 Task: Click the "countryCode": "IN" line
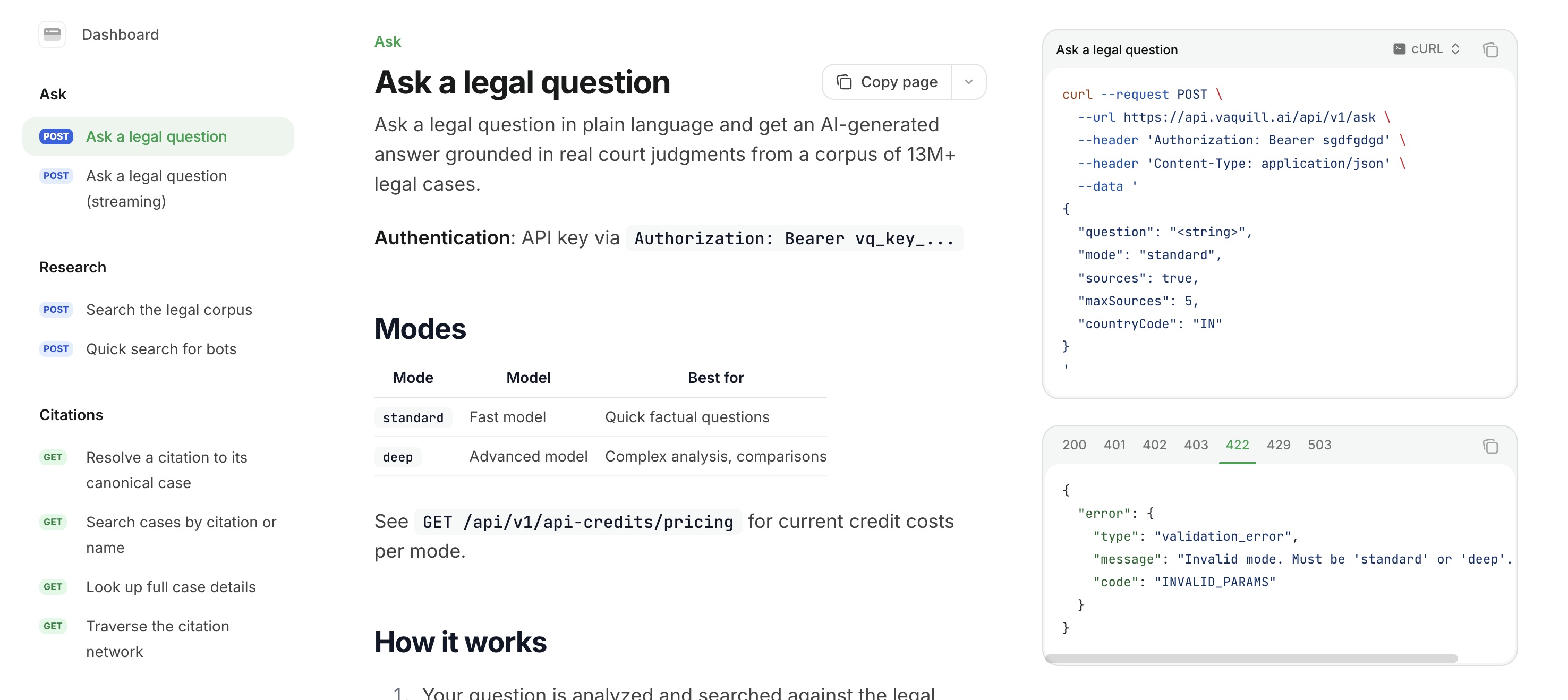click(x=1149, y=324)
